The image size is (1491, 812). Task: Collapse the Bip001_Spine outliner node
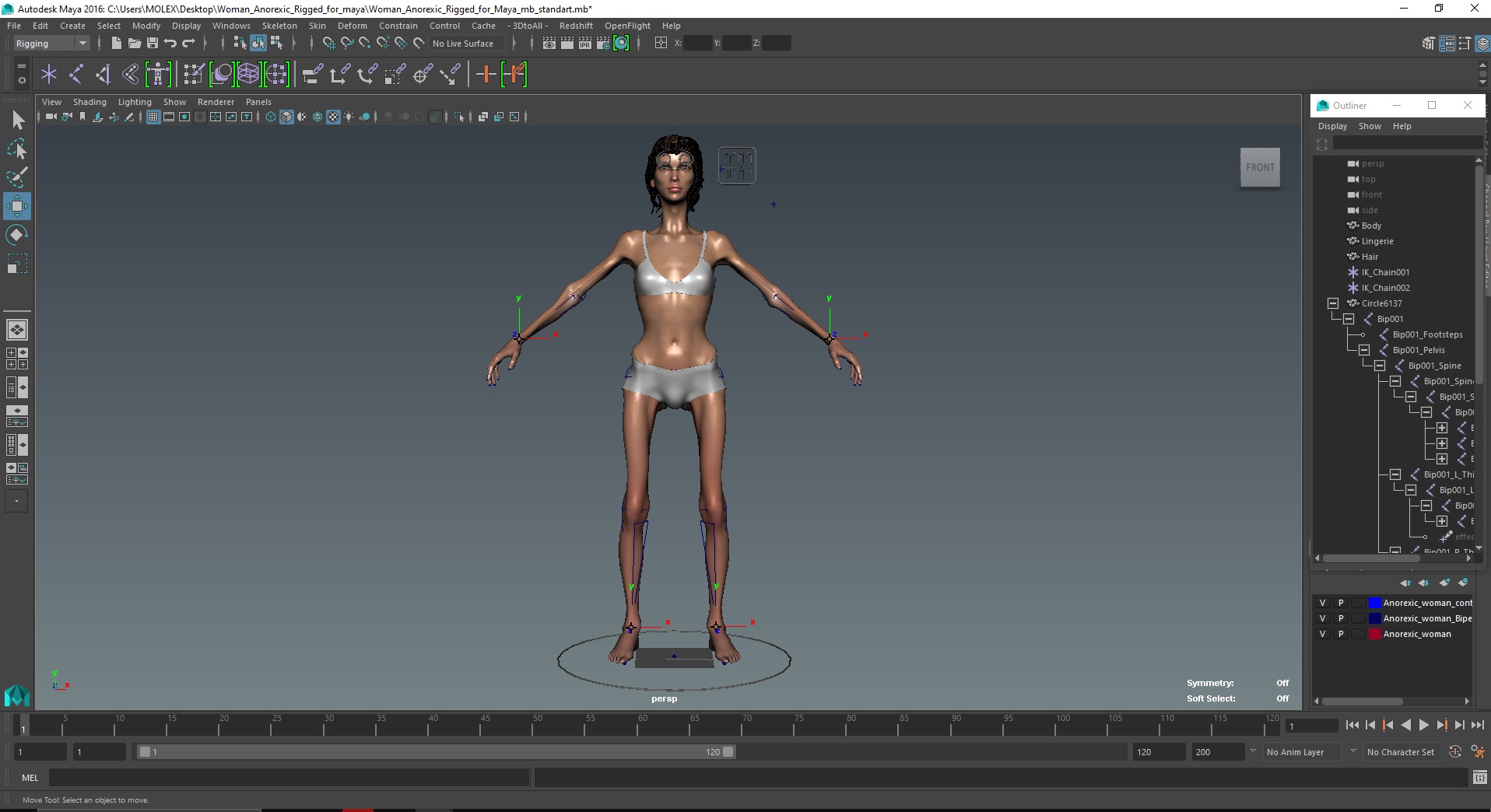pyautogui.click(x=1380, y=366)
